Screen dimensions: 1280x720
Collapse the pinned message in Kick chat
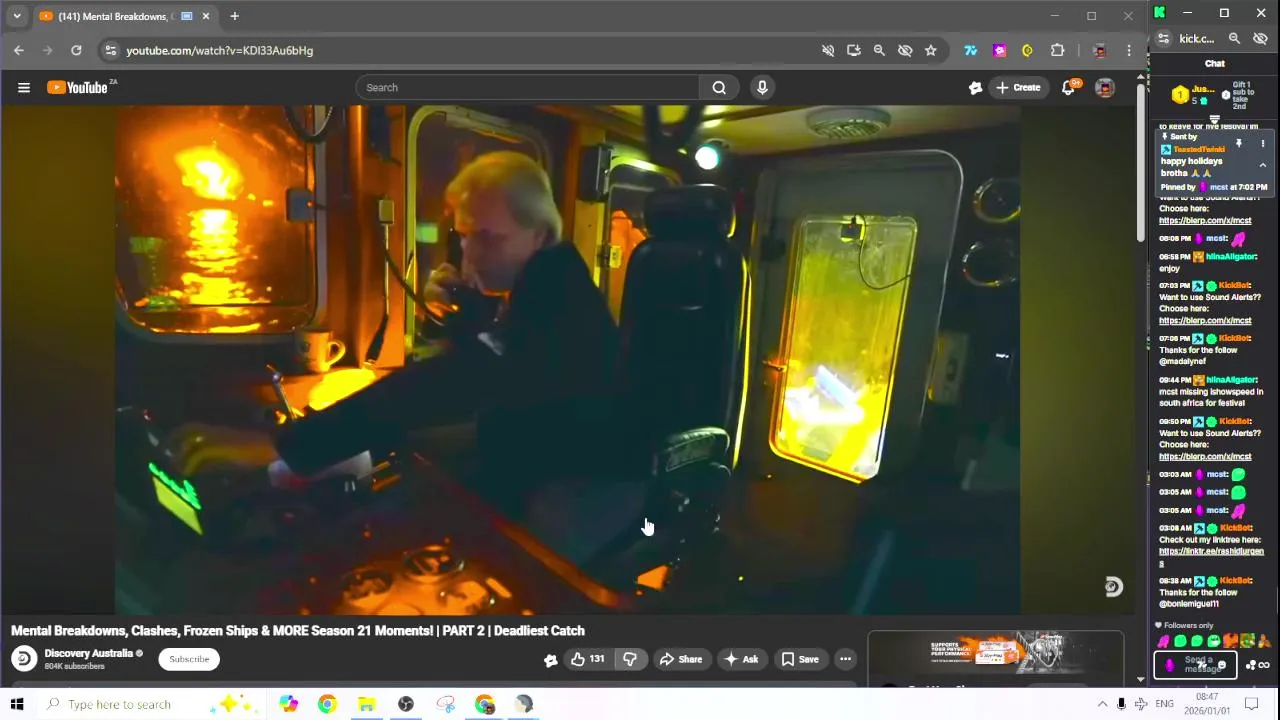pos(1262,165)
